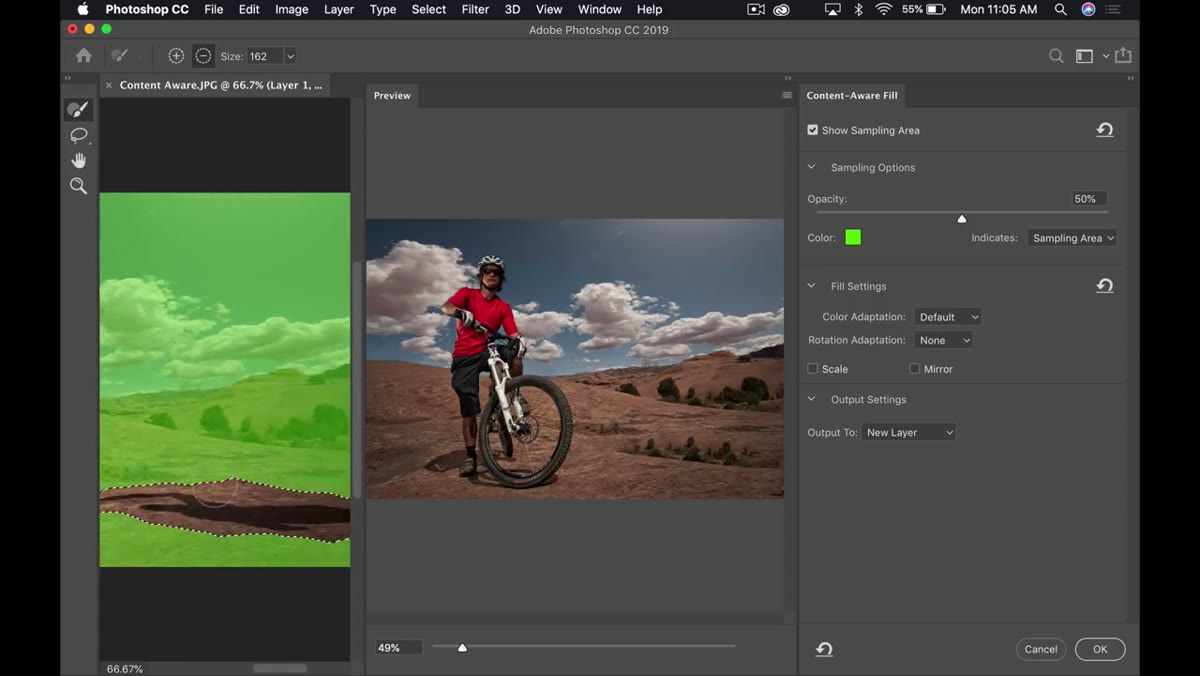Open the workspace dropdown arrow
Image resolution: width=1200 pixels, height=676 pixels.
[1106, 56]
